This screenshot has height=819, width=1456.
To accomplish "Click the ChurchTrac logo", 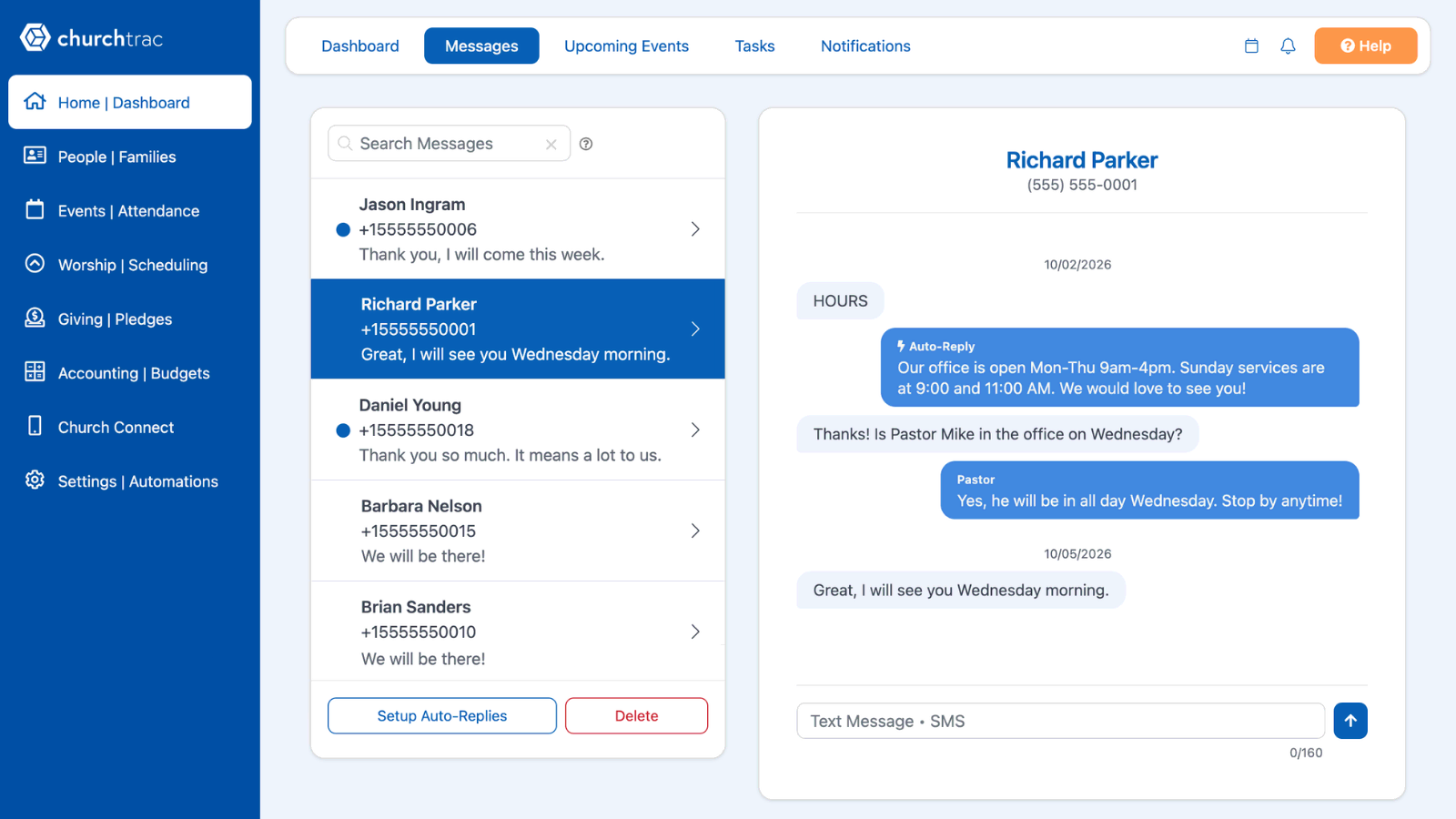I will click(x=91, y=38).
